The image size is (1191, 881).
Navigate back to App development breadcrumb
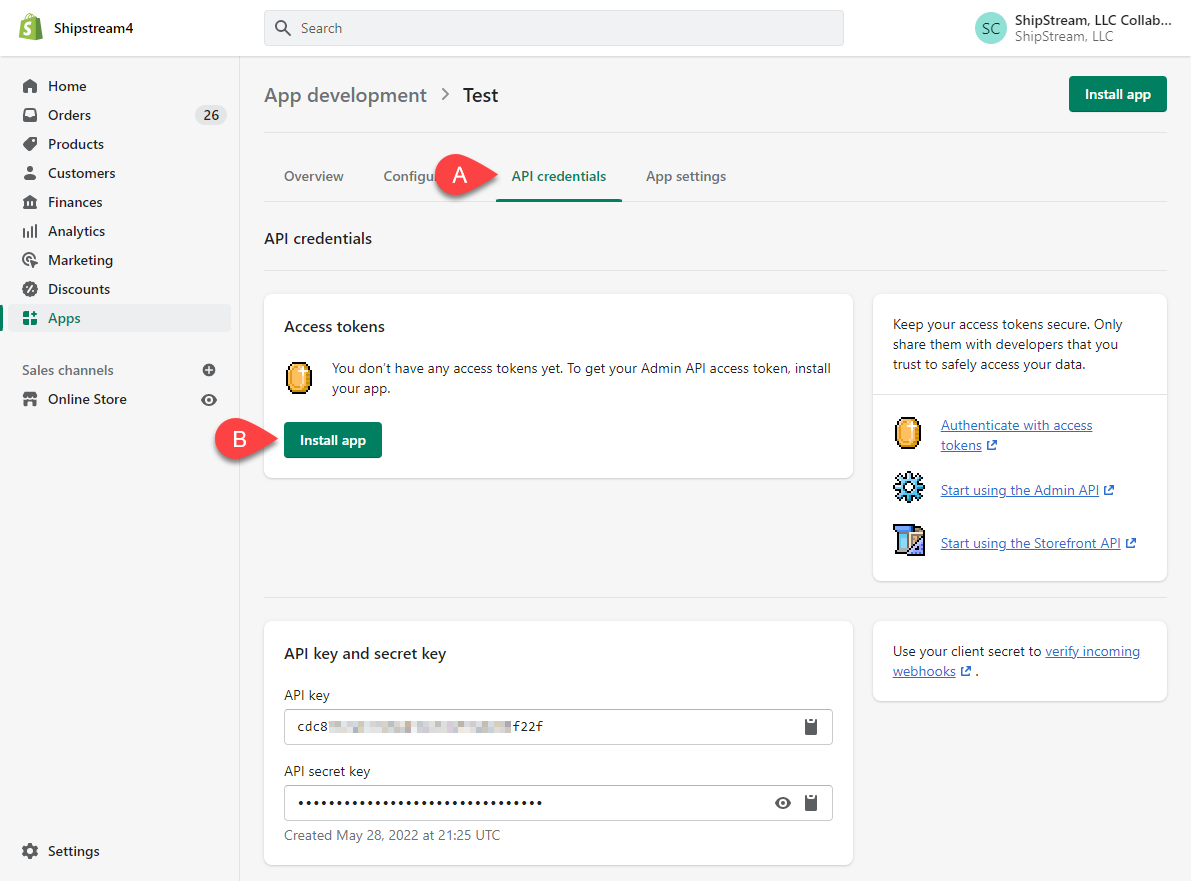click(345, 95)
